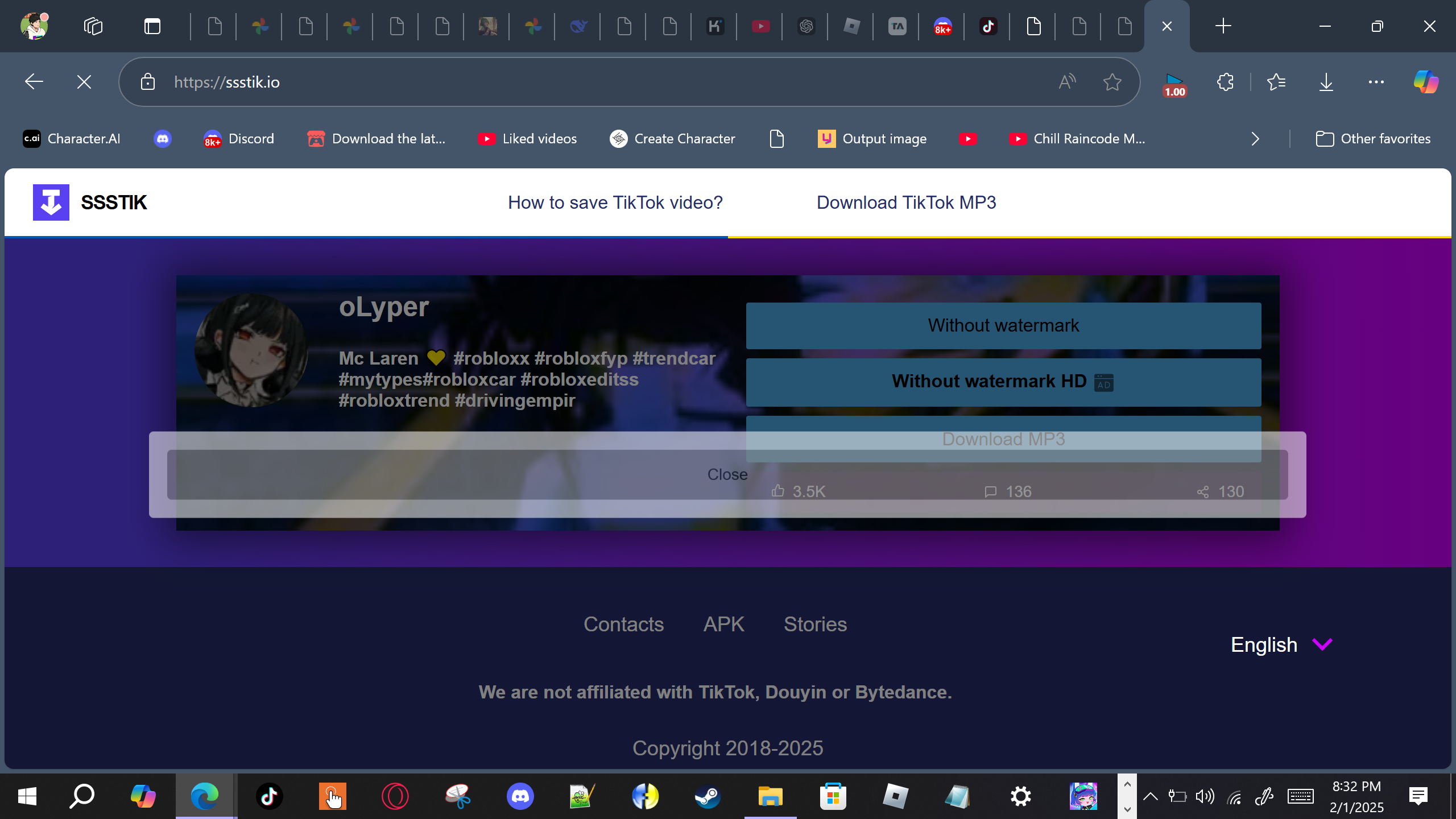The image size is (1456, 819).
Task: Switch to the TikTok browser tab
Action: click(988, 26)
